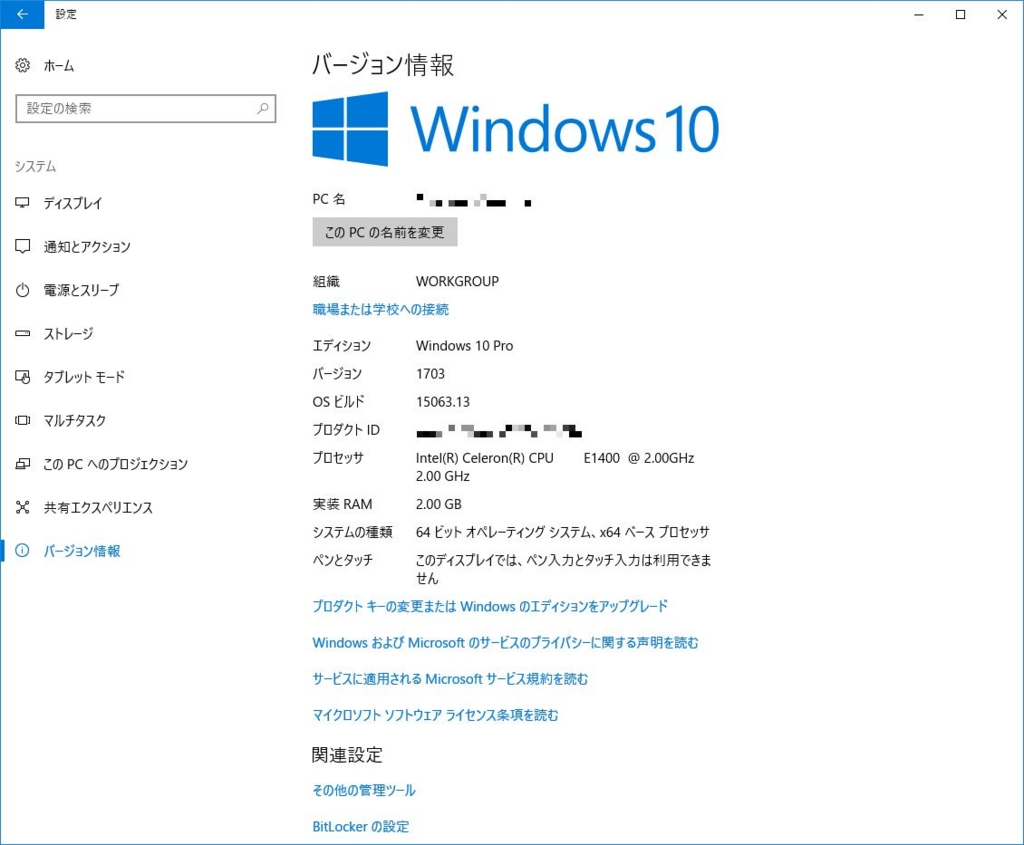Maximize the 設定 window

(960, 14)
